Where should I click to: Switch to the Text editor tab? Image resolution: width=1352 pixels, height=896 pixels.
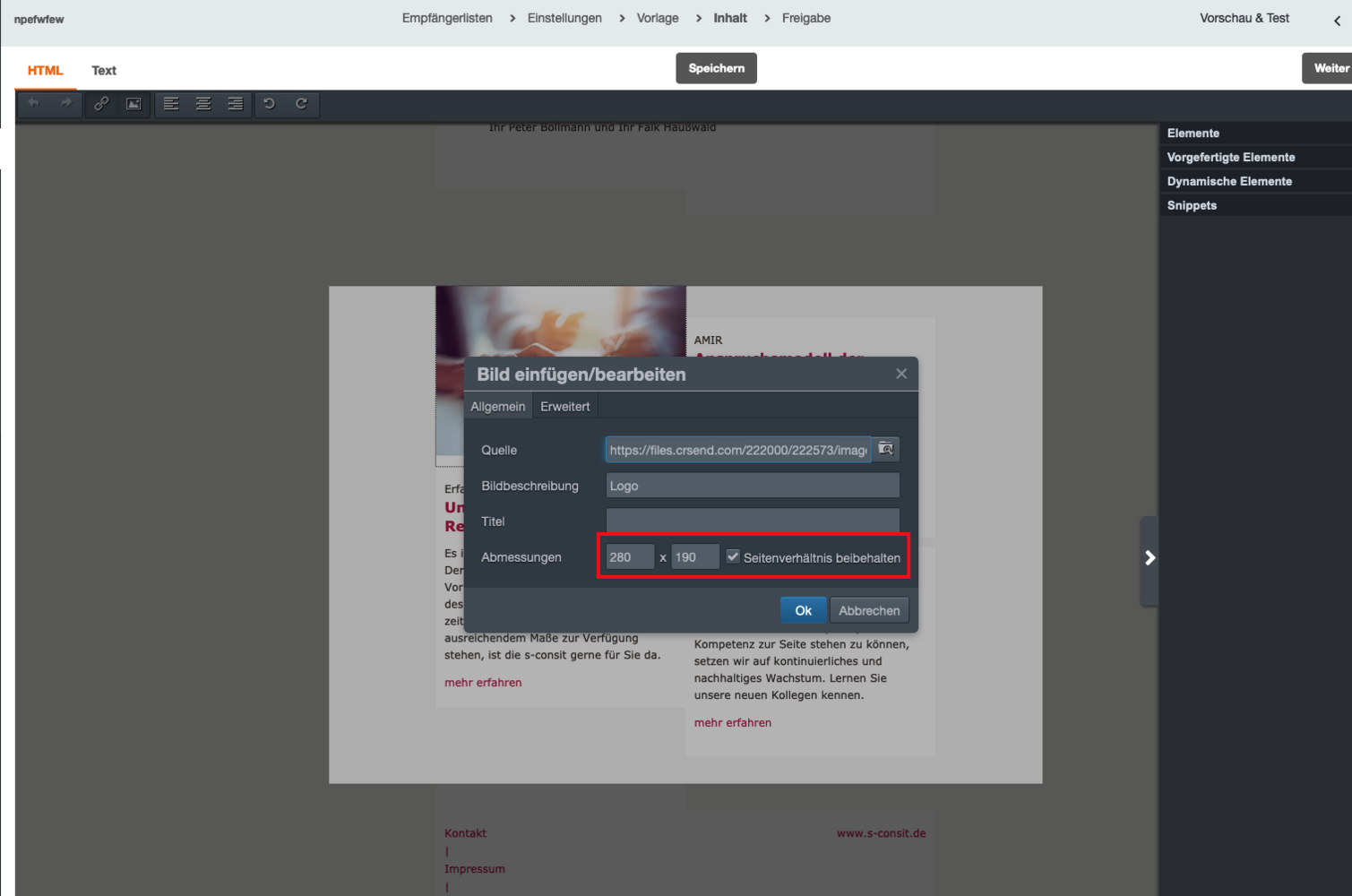(104, 70)
